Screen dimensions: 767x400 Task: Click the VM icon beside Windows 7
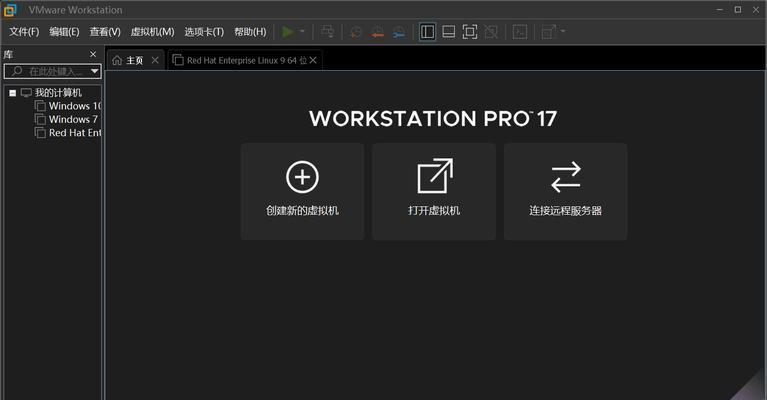[x=41, y=119]
